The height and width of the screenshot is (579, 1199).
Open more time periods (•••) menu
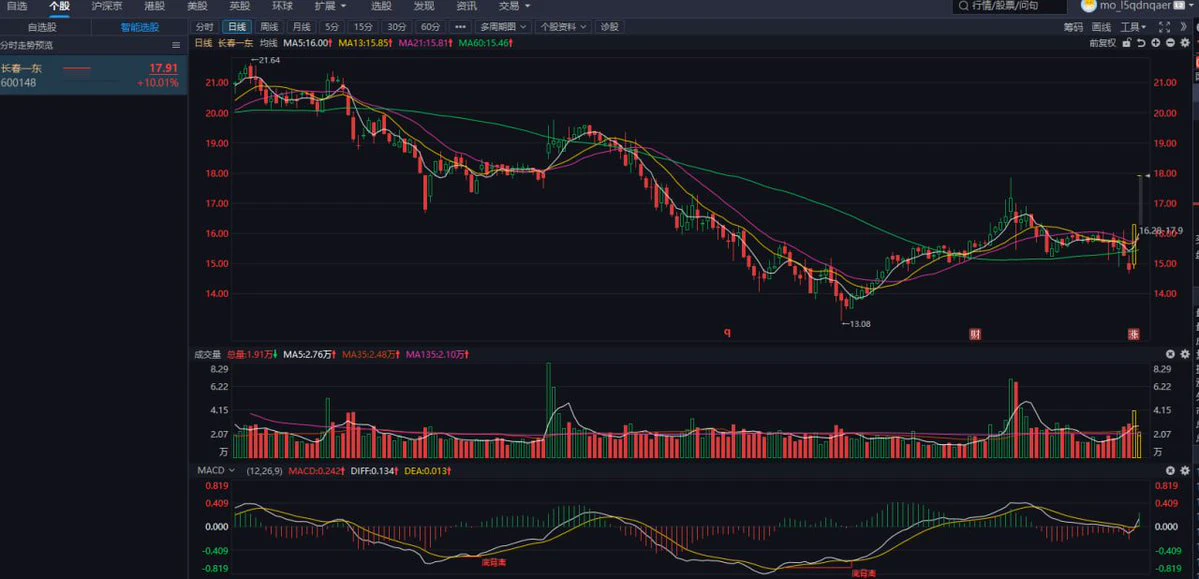(x=460, y=27)
